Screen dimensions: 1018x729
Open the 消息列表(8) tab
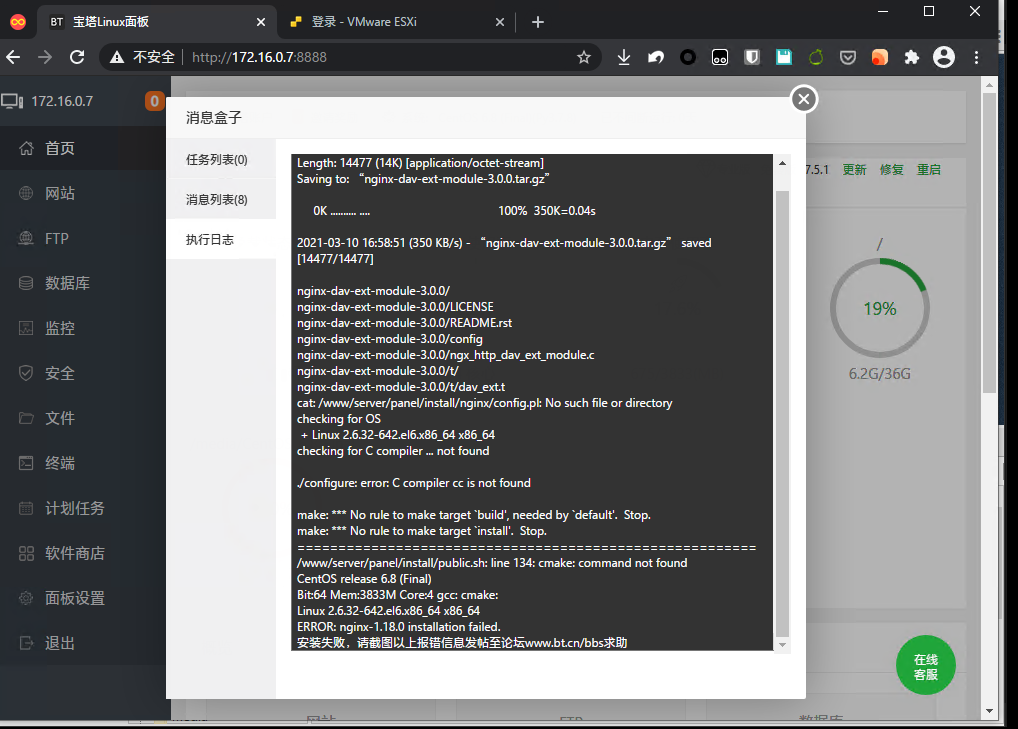(x=221, y=199)
